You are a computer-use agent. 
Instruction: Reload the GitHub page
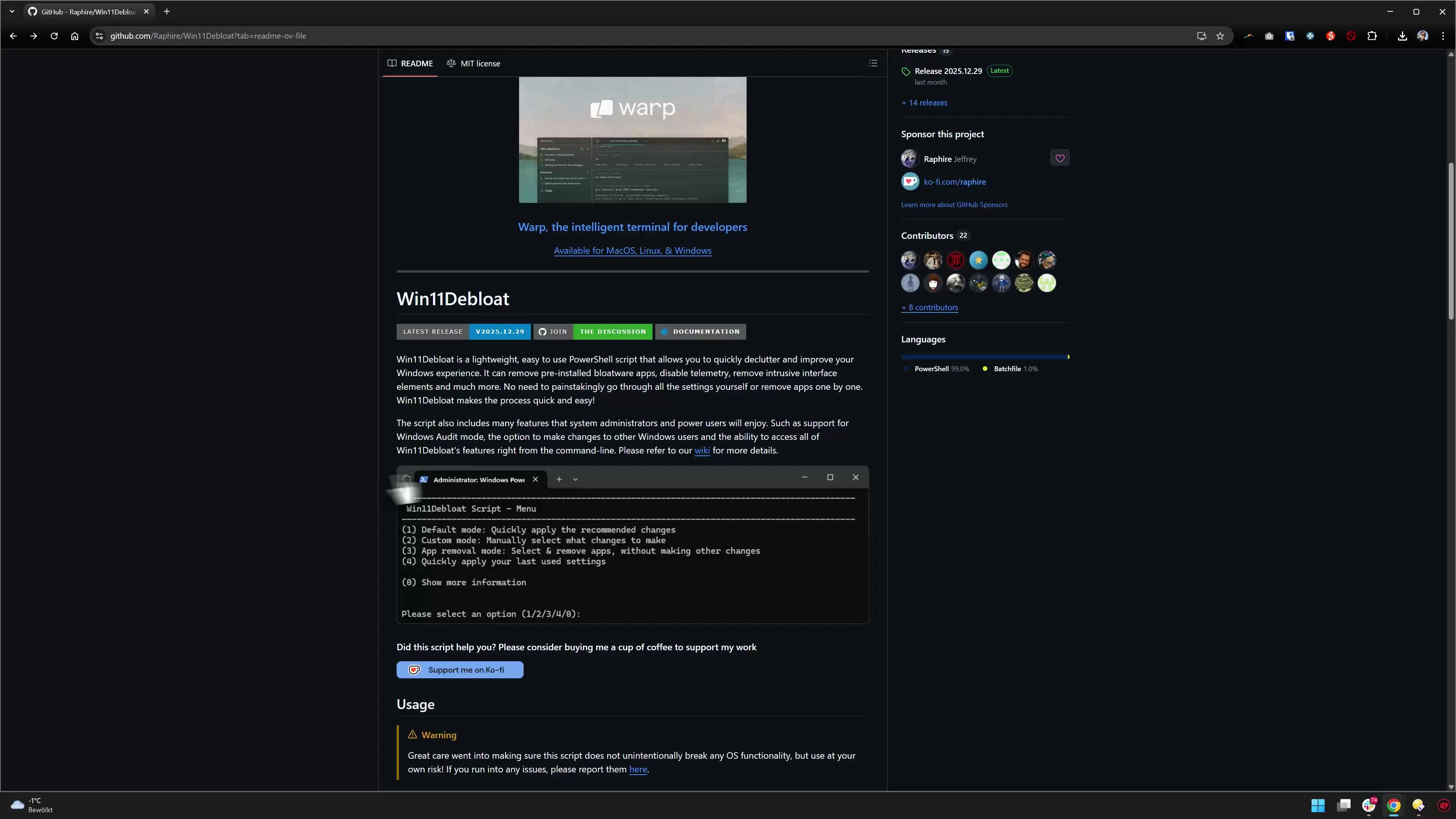point(54,36)
